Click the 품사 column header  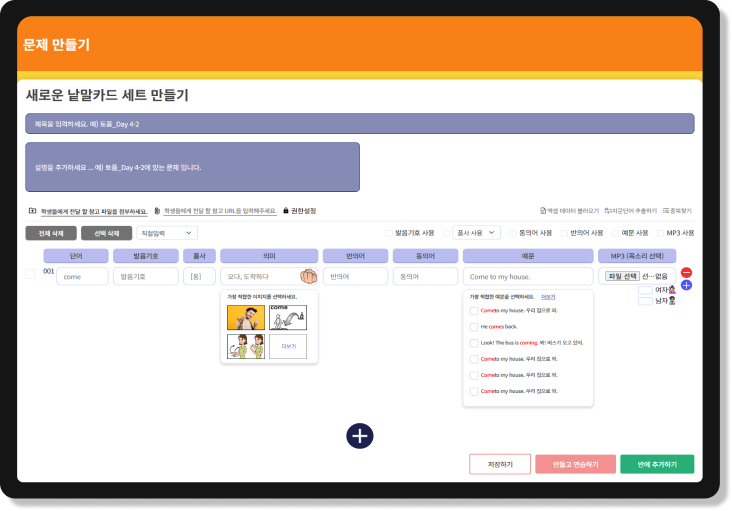tap(199, 256)
